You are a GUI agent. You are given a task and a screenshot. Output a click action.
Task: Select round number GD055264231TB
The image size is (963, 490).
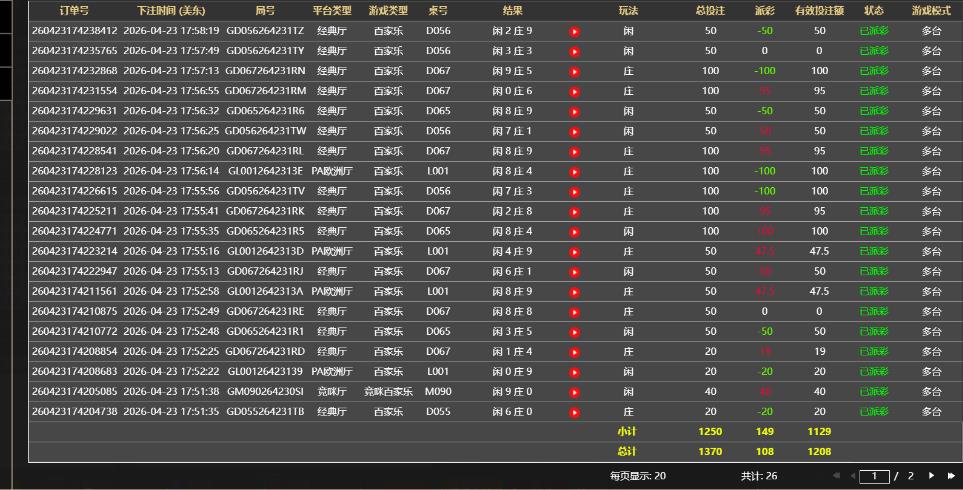[x=265, y=411]
